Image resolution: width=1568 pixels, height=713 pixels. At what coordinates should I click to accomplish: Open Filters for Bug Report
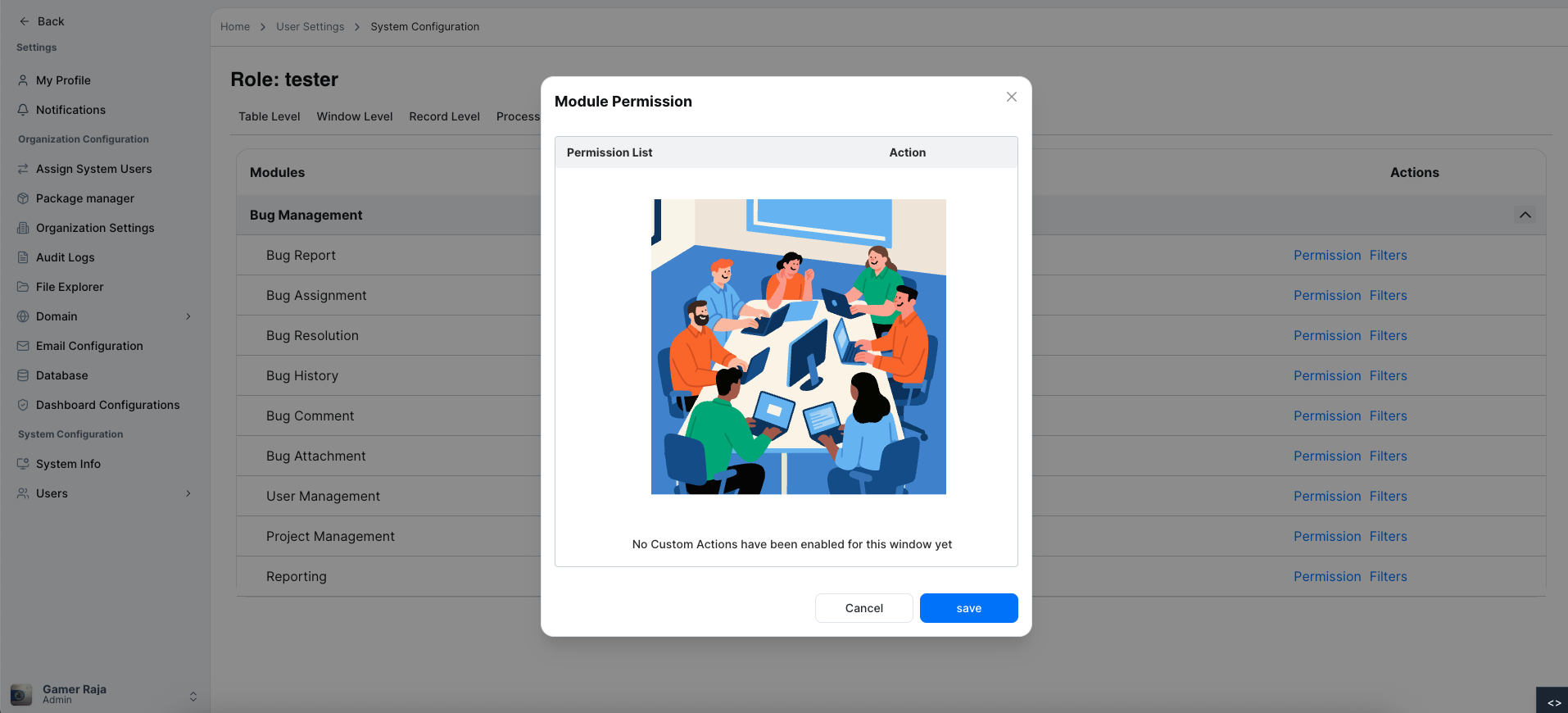(x=1389, y=256)
